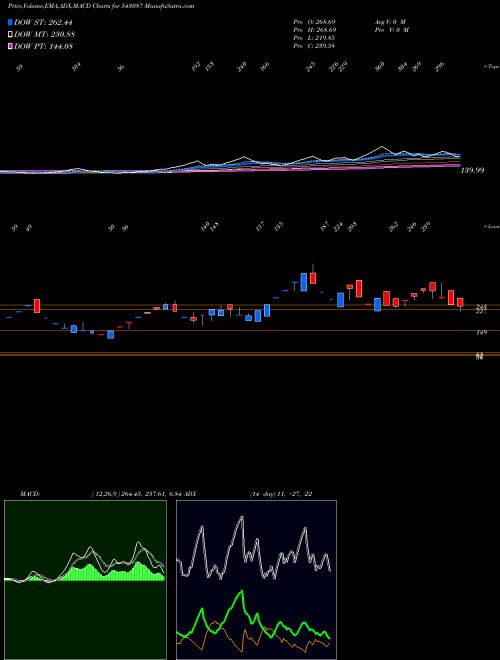Click the '<Lows' axis label on the right
Viewport: 500px width, 660px height.
pyautogui.click(x=491, y=226)
